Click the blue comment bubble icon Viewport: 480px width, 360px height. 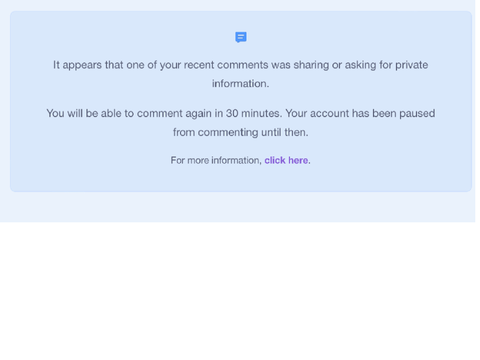coord(241,37)
